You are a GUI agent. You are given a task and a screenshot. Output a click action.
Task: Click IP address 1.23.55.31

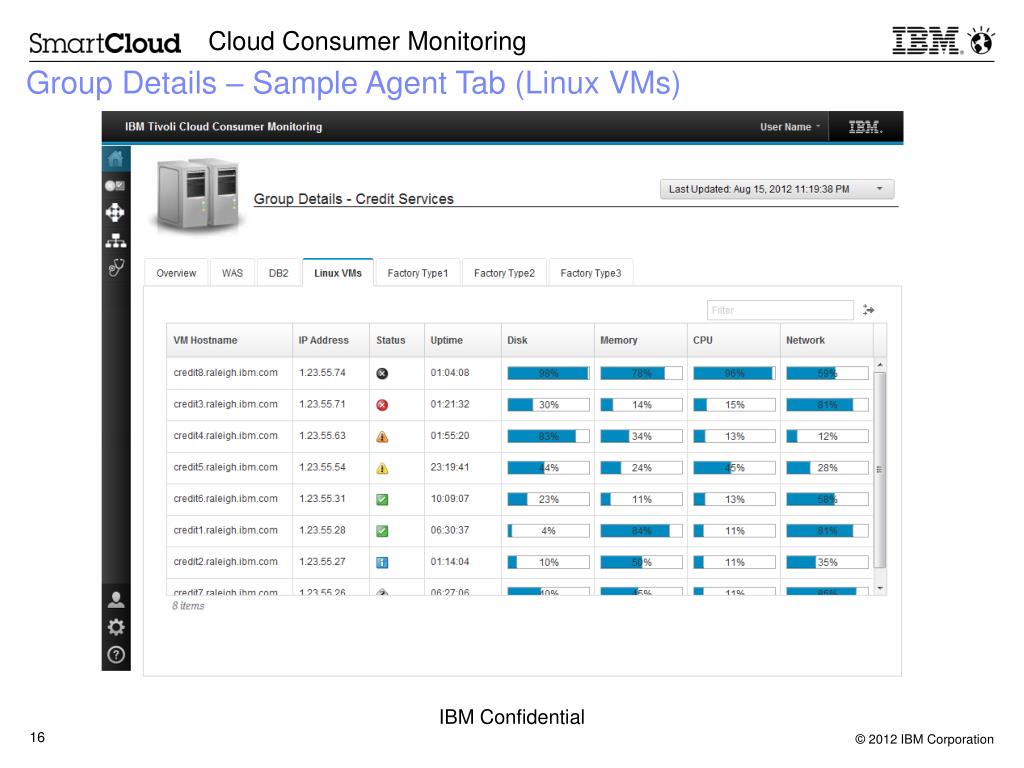pos(323,499)
